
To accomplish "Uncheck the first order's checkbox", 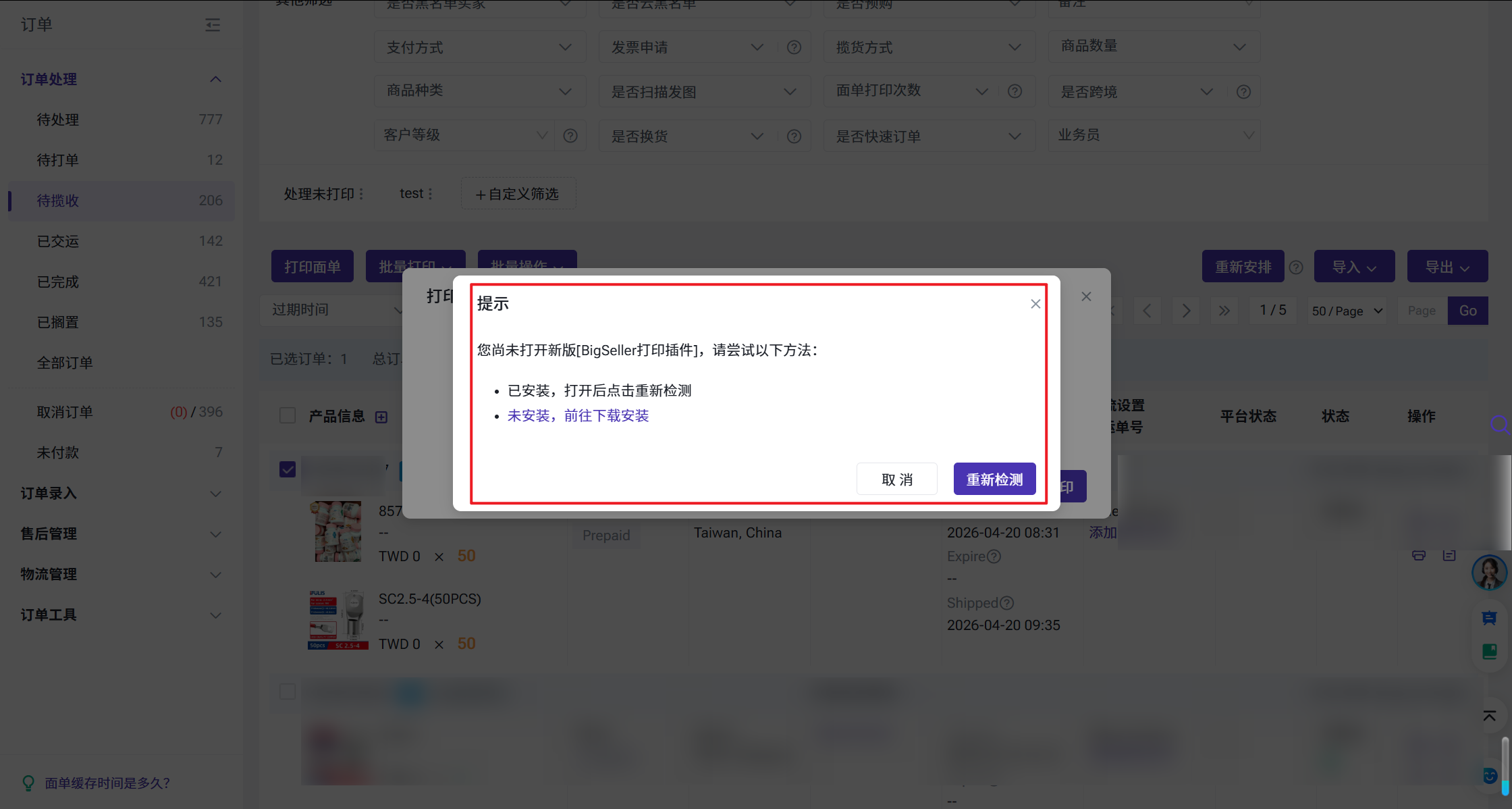I will coord(288,469).
